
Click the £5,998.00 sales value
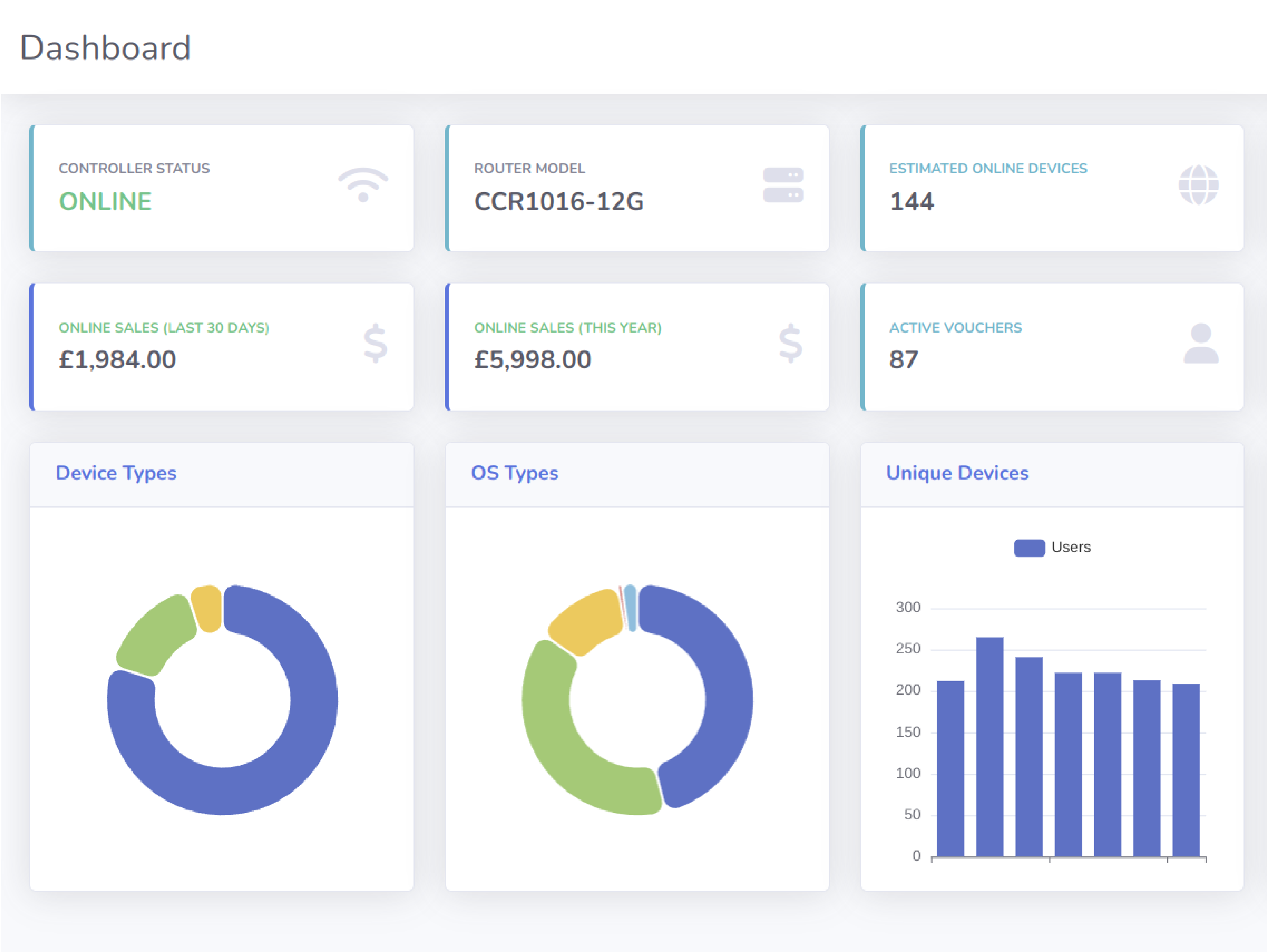click(x=533, y=360)
